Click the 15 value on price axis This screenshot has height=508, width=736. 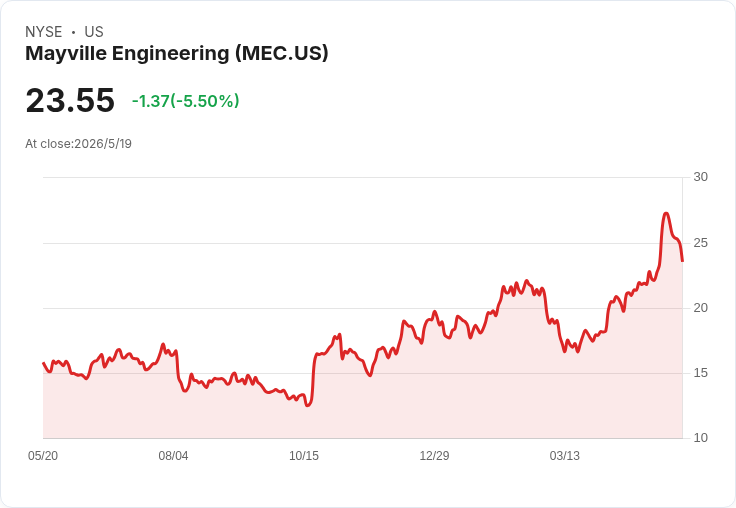[x=700, y=373]
